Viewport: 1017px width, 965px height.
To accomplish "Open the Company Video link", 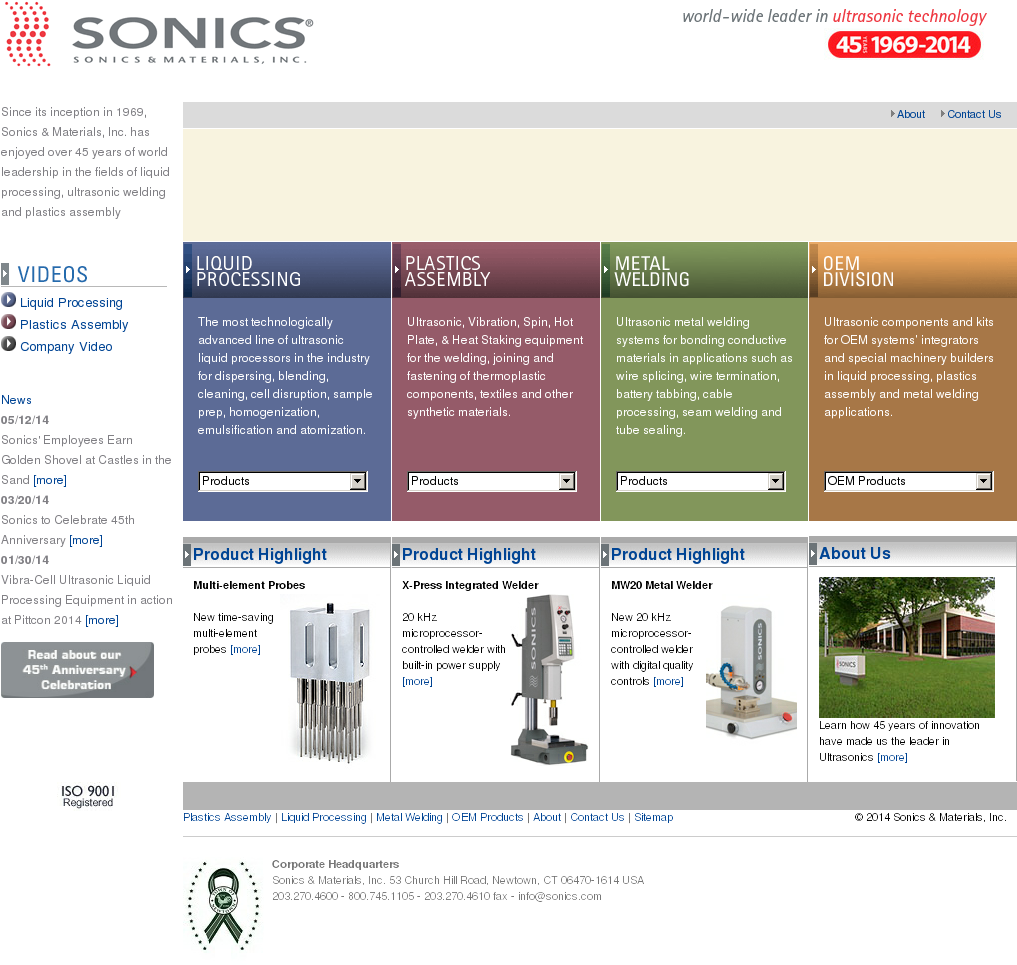I will [x=66, y=347].
